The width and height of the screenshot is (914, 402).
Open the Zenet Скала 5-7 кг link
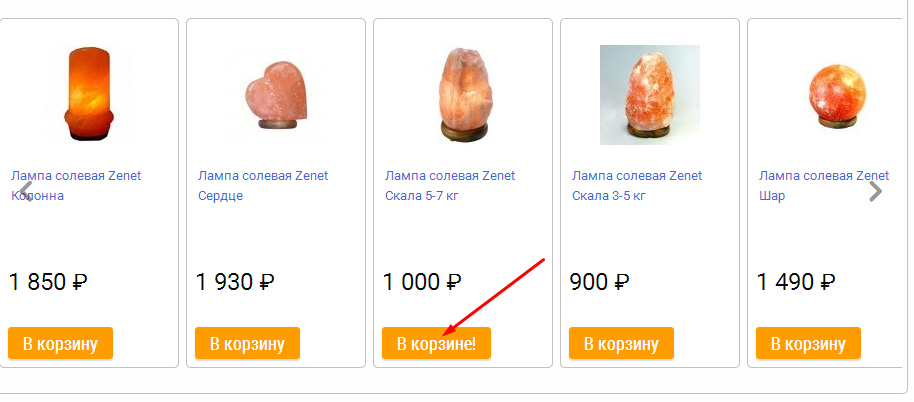pyautogui.click(x=450, y=185)
